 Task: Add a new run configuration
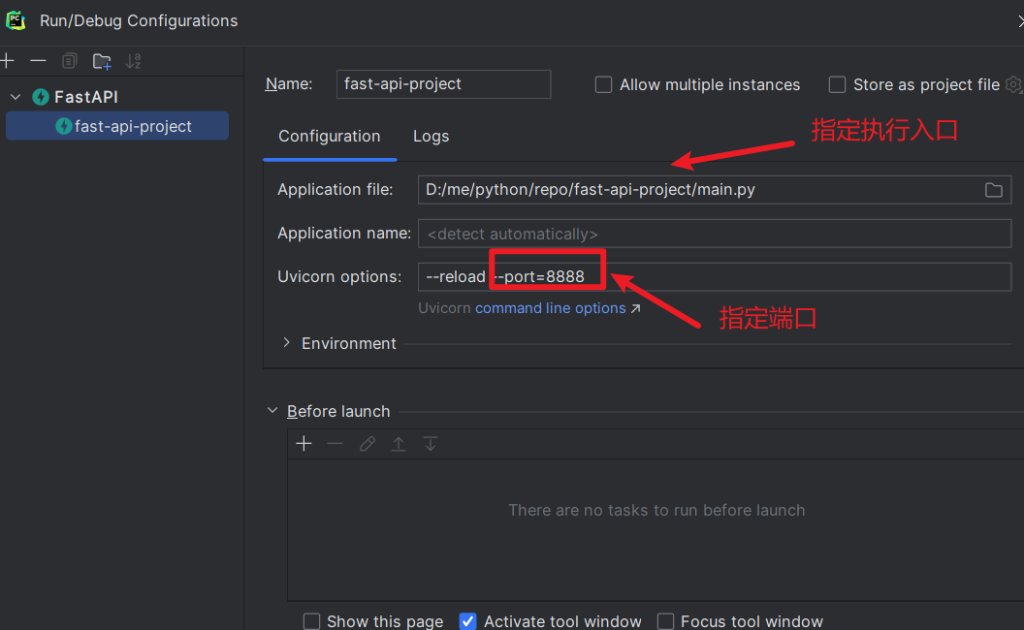(7, 61)
